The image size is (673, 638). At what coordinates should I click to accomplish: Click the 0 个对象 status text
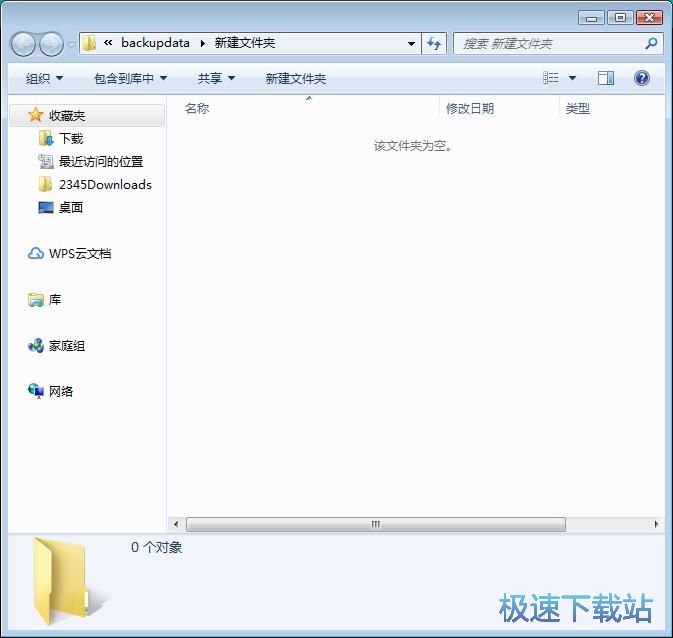click(x=157, y=547)
